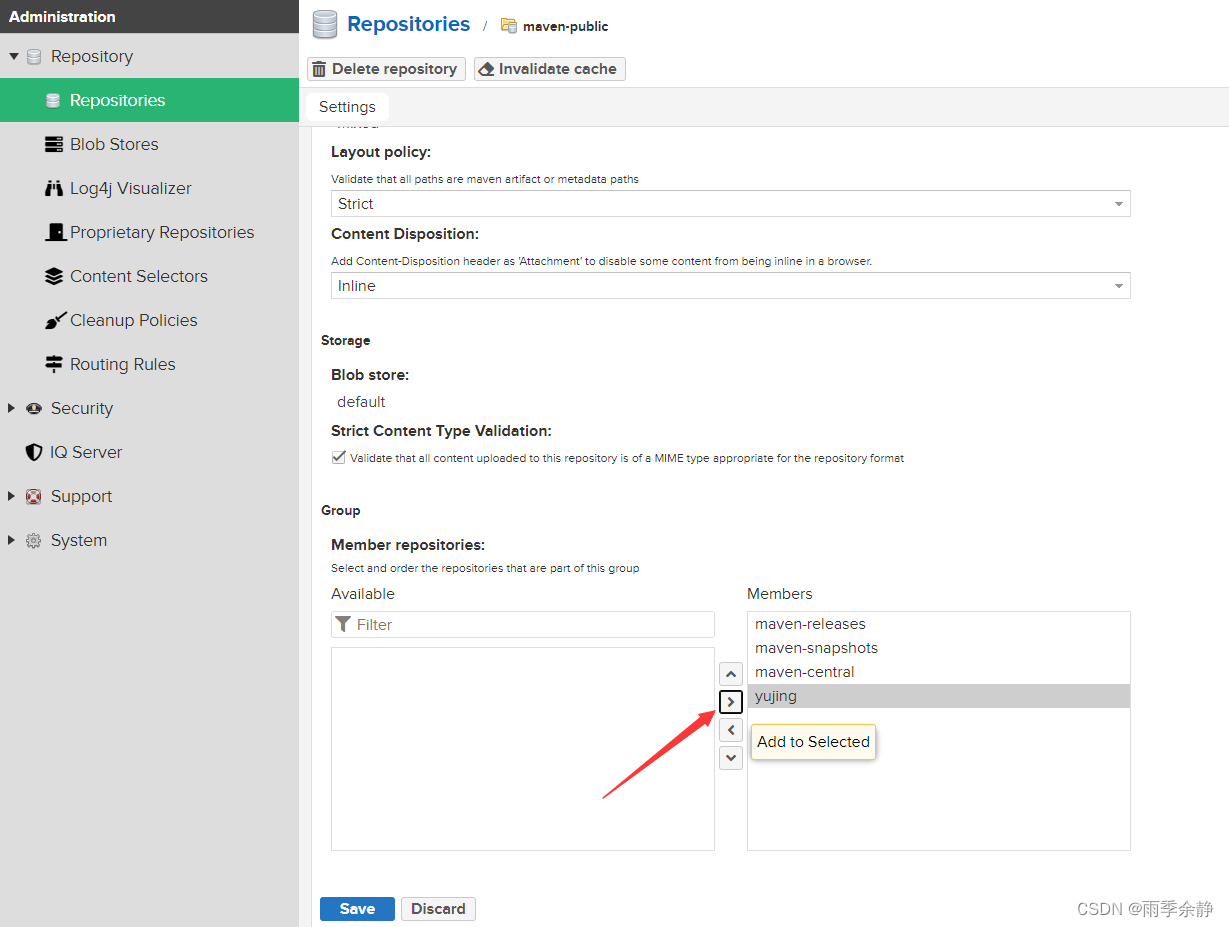Click the move up arrow button
1229x927 pixels.
click(731, 674)
